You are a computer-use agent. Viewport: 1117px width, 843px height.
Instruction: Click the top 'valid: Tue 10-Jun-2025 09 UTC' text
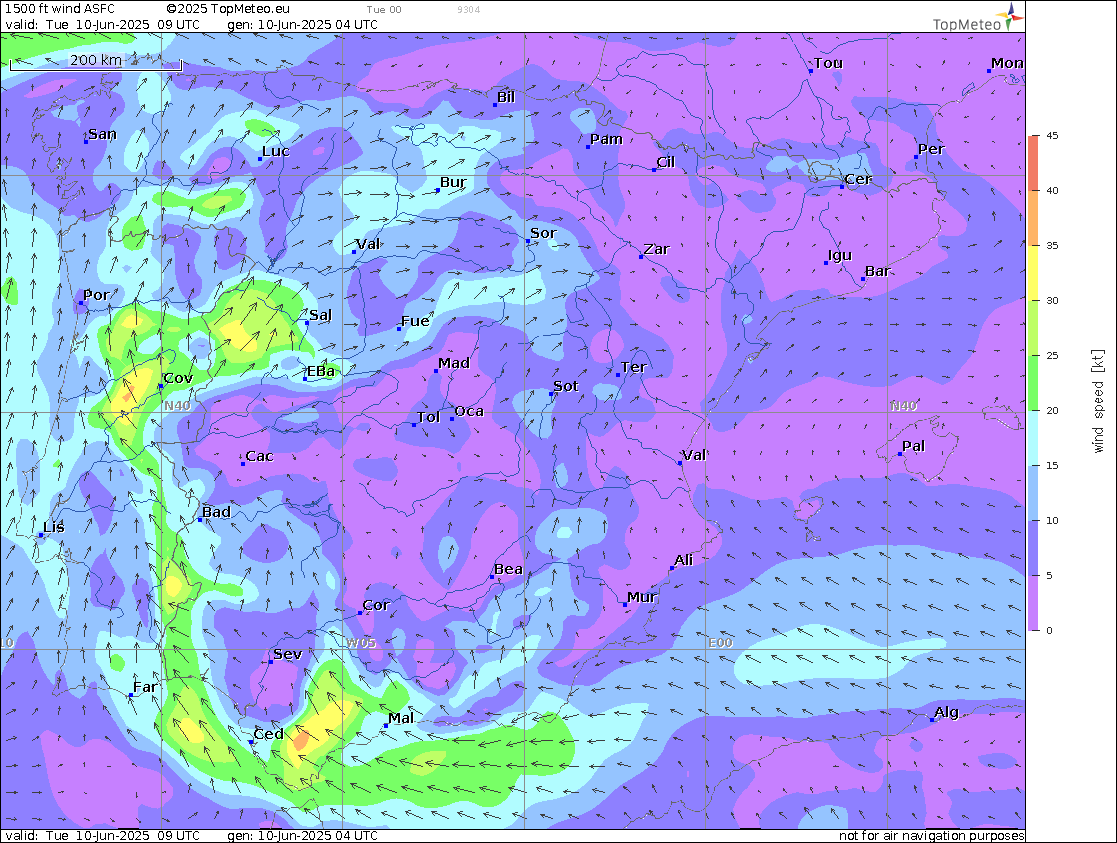tap(103, 24)
